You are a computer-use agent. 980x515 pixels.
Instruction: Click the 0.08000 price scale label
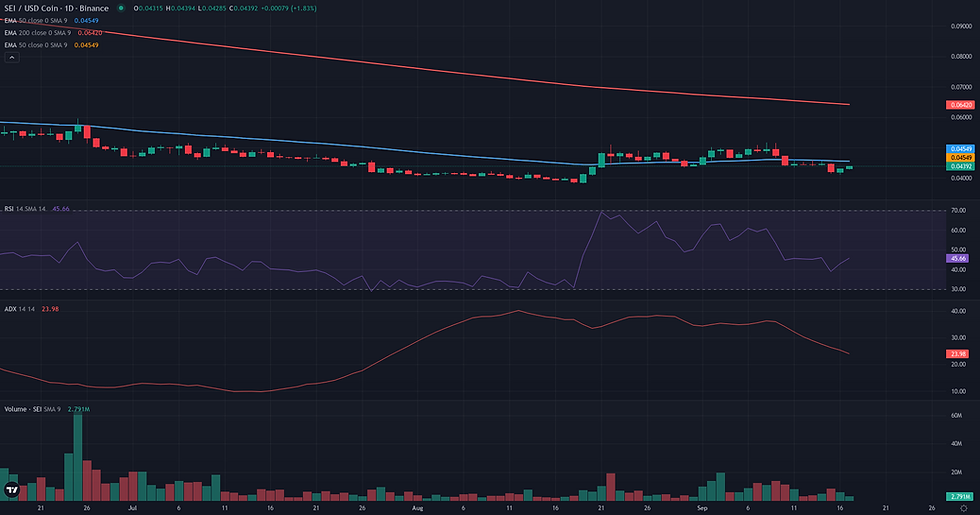pos(961,56)
